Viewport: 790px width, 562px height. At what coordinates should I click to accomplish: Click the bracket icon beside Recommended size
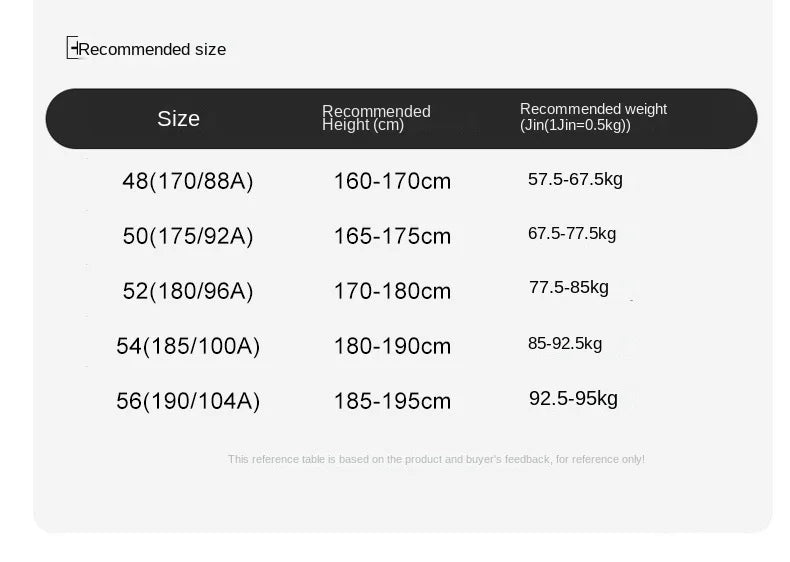(x=72, y=48)
